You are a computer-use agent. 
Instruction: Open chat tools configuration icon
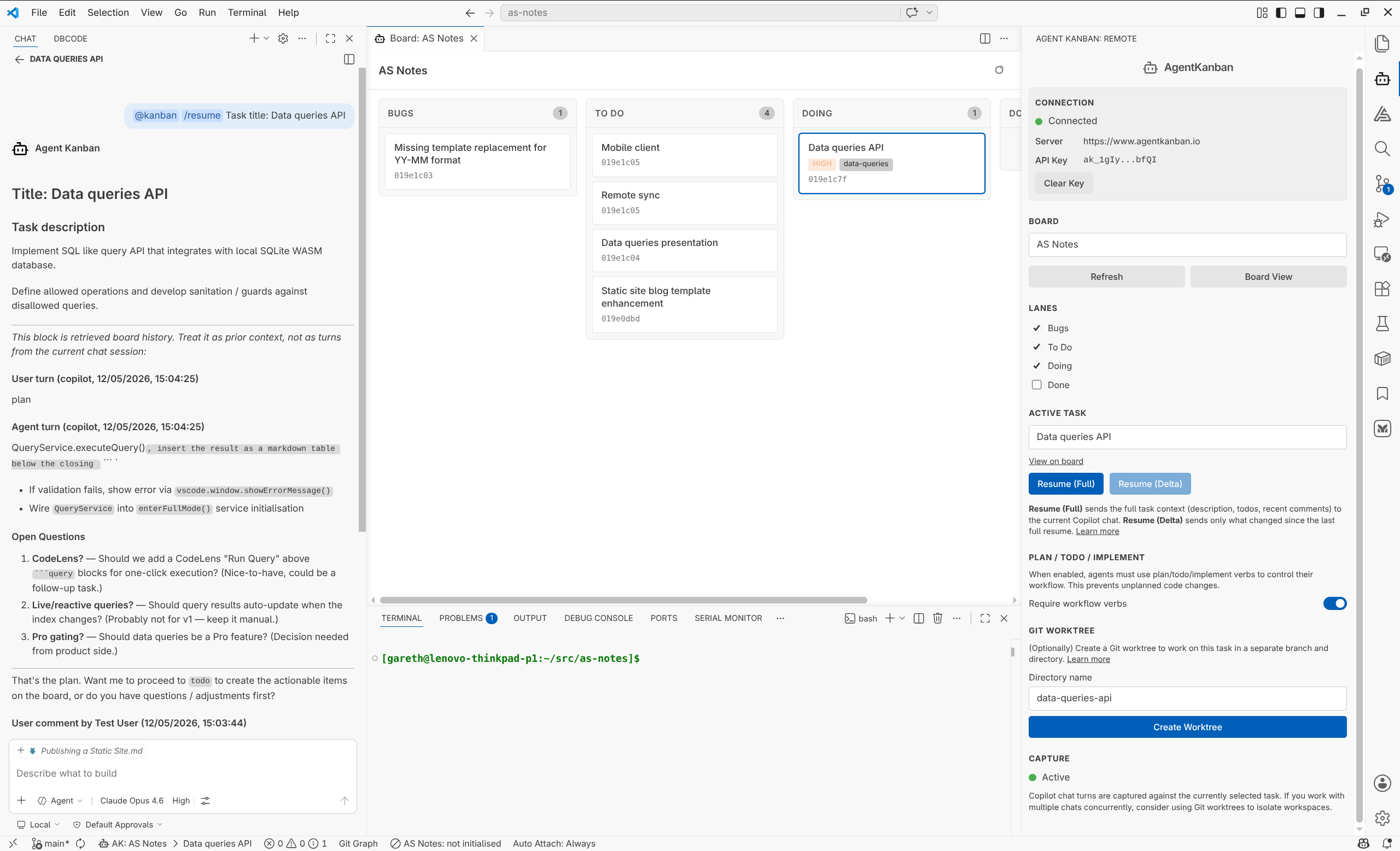[205, 801]
